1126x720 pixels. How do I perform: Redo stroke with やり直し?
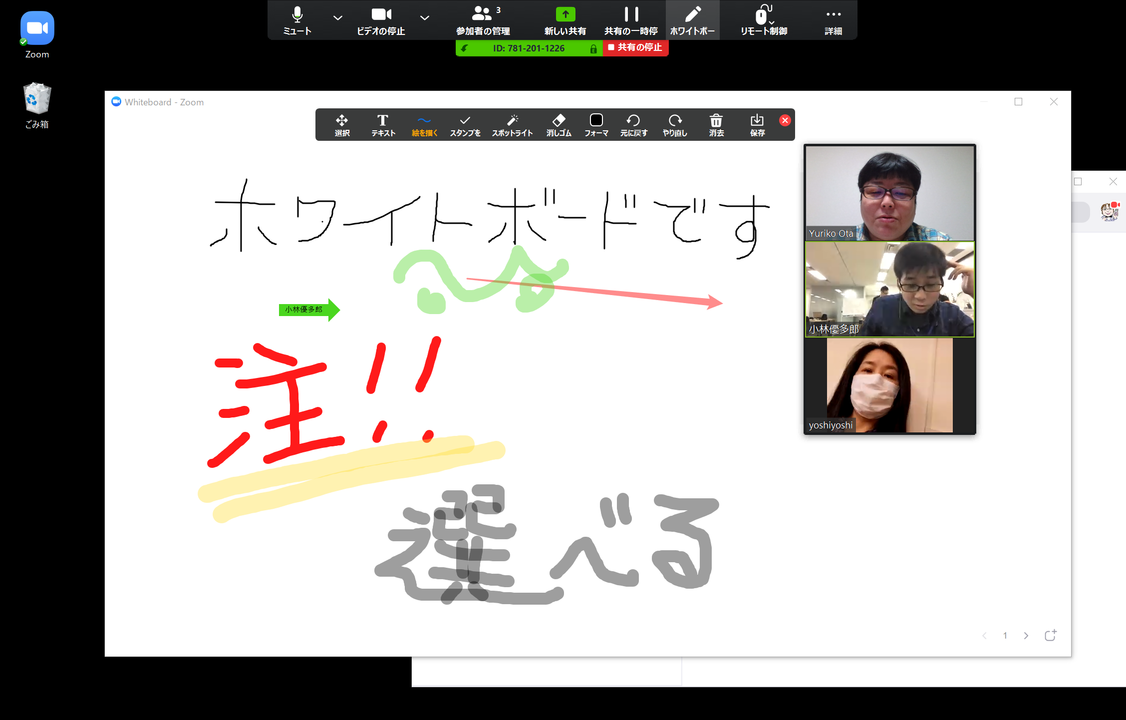pos(675,125)
